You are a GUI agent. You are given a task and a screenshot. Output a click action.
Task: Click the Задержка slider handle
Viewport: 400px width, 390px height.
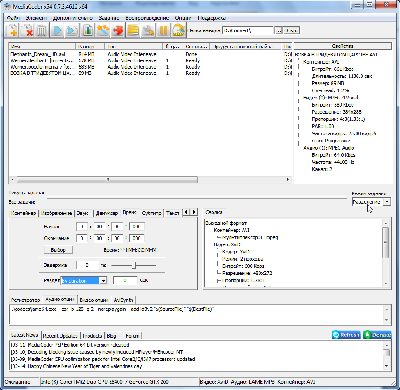tap(135, 265)
